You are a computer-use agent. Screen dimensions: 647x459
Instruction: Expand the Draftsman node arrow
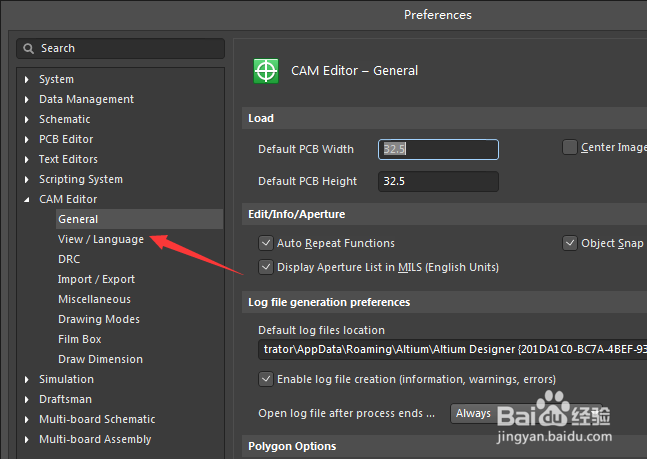coord(27,400)
